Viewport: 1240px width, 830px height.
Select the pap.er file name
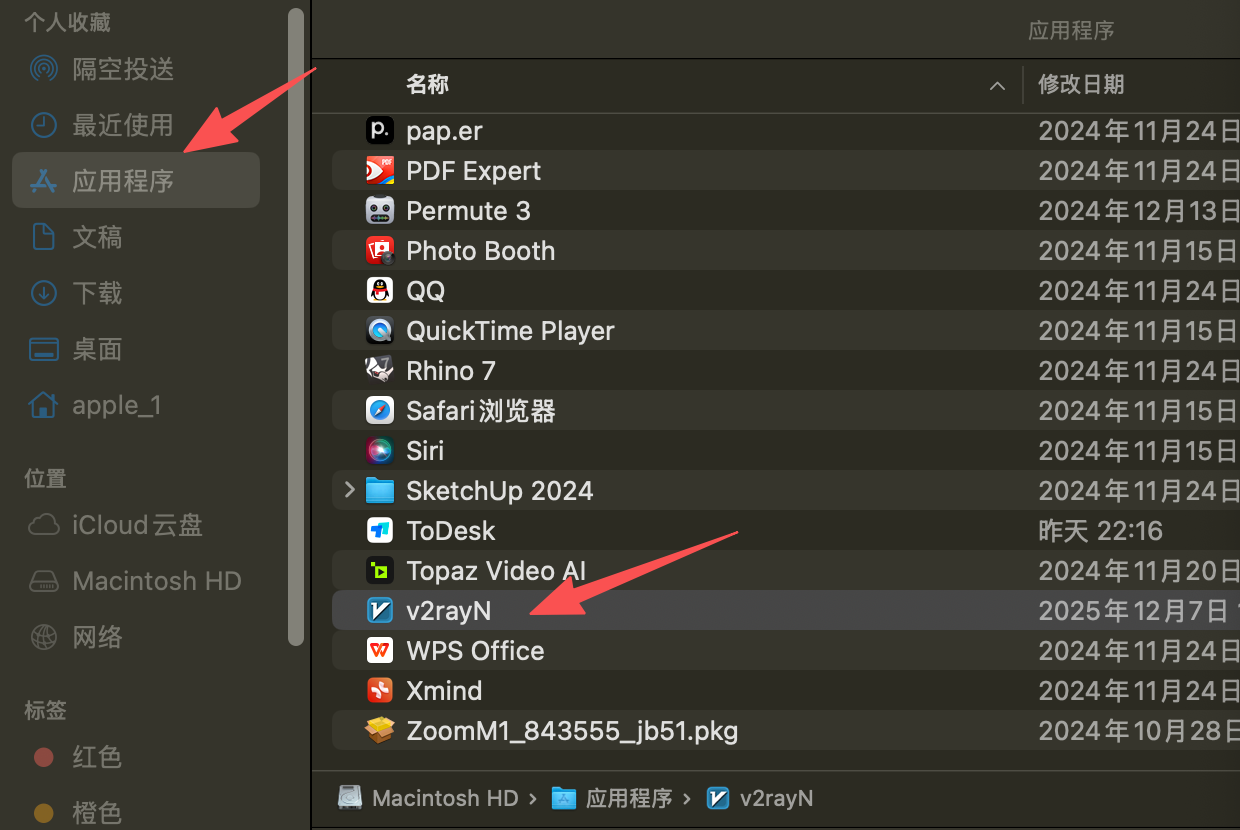point(444,131)
